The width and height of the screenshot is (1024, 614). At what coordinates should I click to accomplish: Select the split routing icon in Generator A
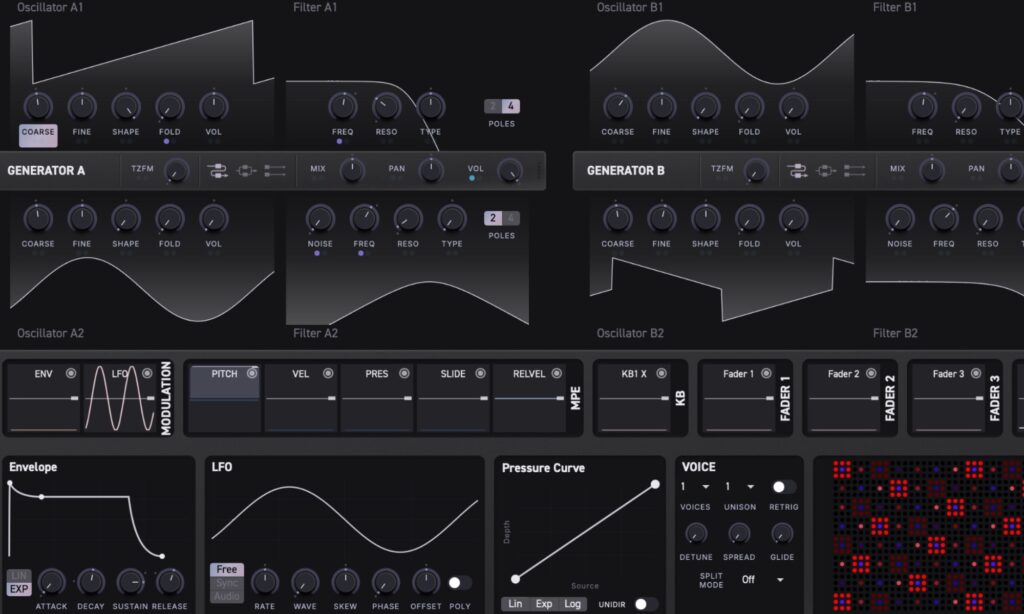pos(275,171)
